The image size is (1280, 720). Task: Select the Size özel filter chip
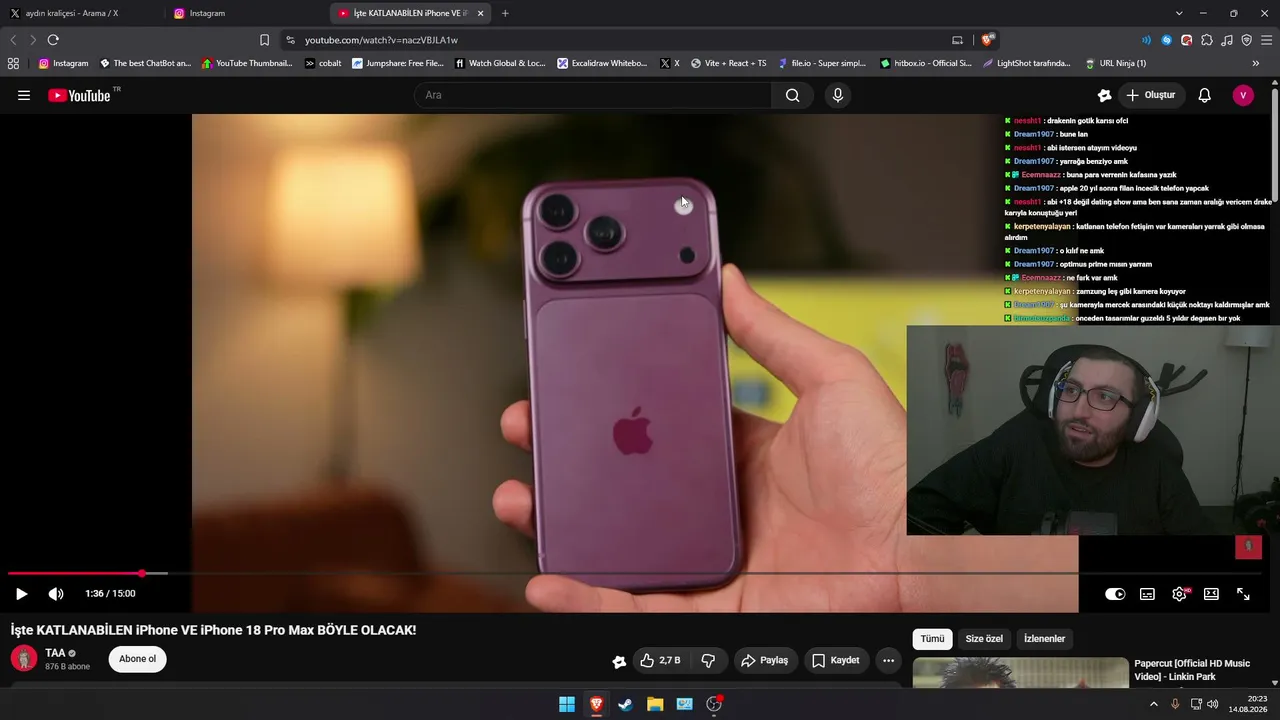coord(984,639)
